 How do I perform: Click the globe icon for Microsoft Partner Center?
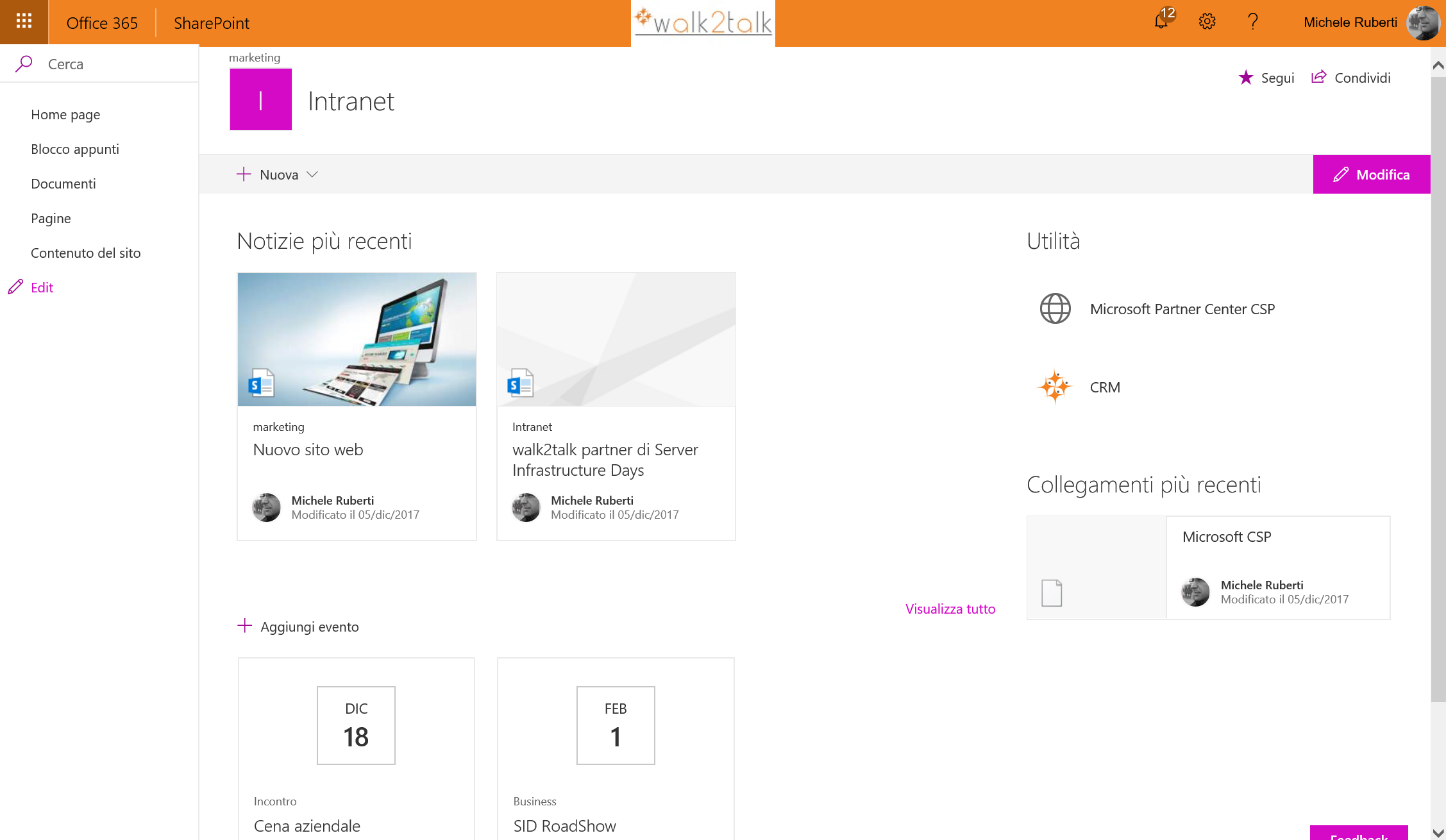(x=1055, y=308)
